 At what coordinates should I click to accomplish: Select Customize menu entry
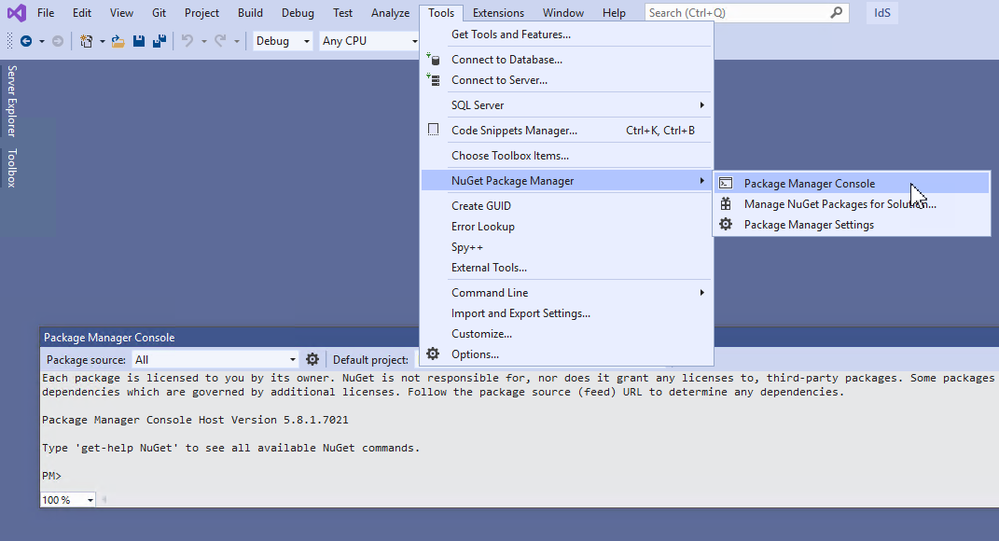[566, 333]
